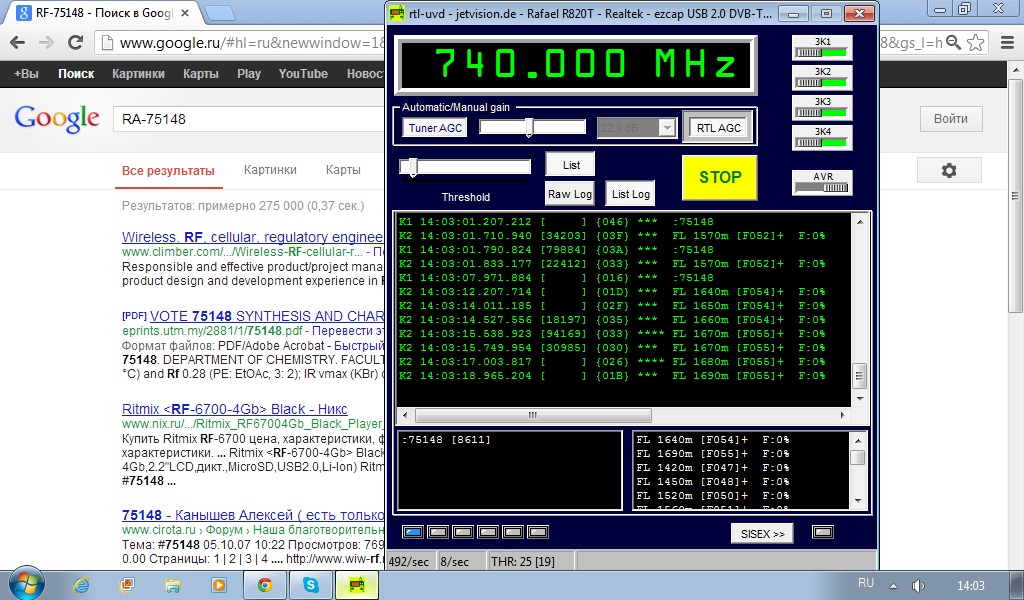Open the Windows Start menu

tap(27, 583)
